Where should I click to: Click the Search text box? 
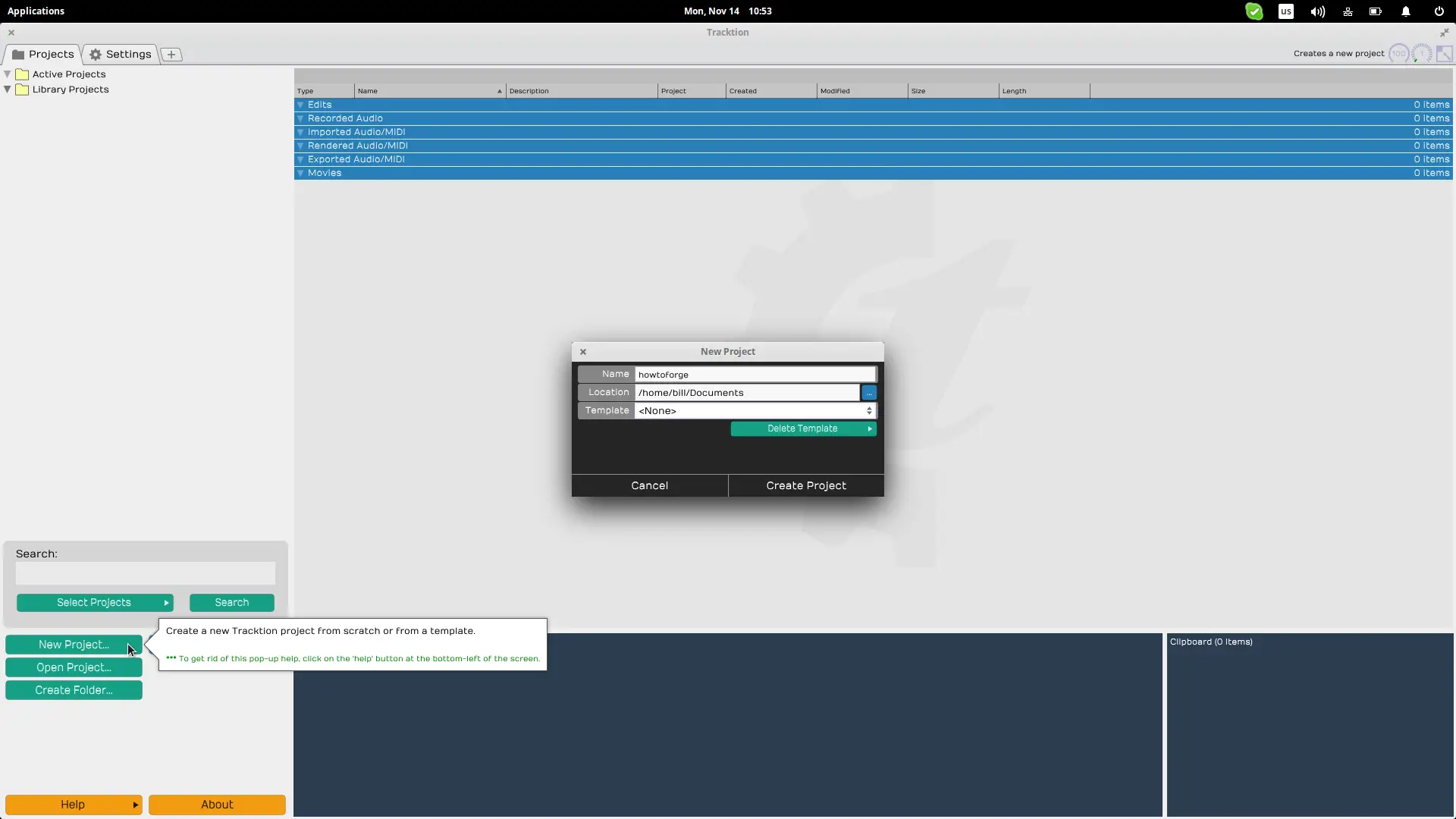point(146,573)
